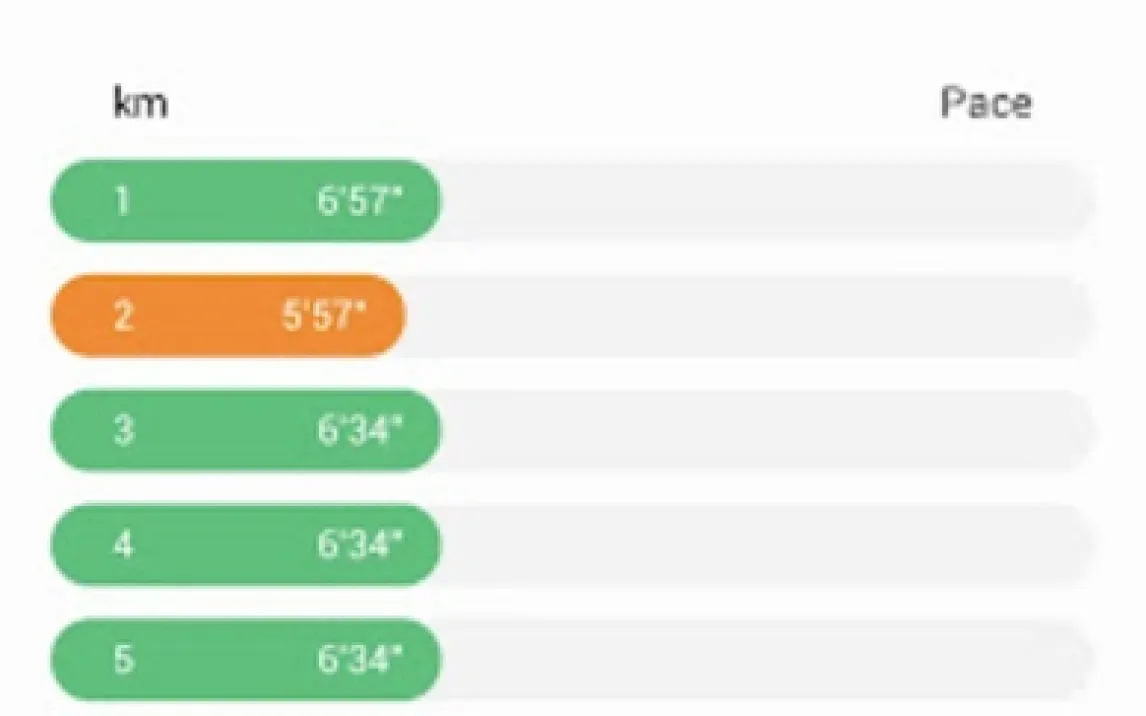Screen dimensions: 1146x716
Task: Click the 6'34" pace in the kilometer 3 row
Action: click(x=360, y=430)
